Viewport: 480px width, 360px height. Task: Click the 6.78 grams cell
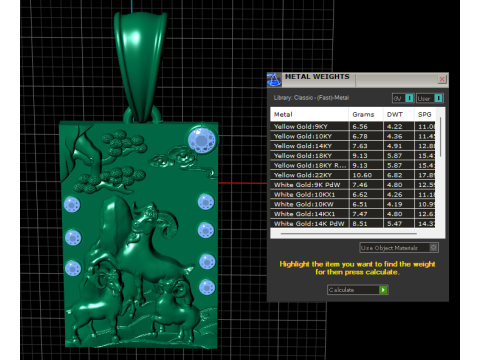(x=366, y=136)
